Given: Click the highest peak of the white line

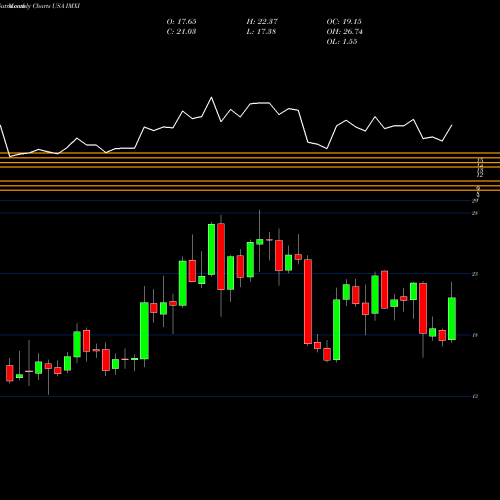Looking at the screenshot, I should click(x=211, y=98).
